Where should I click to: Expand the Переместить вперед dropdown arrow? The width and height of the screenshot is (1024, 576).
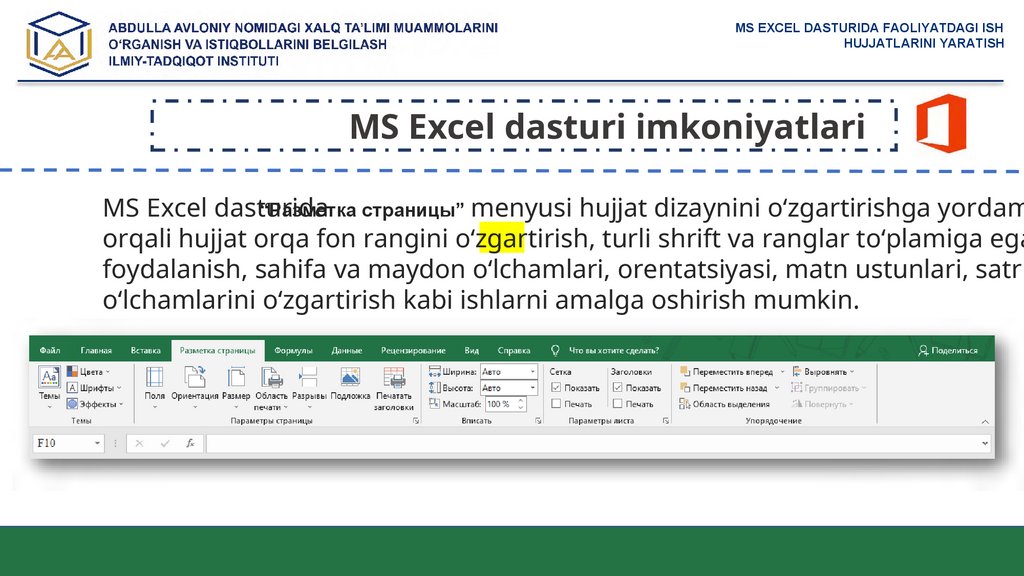pyautogui.click(x=782, y=372)
